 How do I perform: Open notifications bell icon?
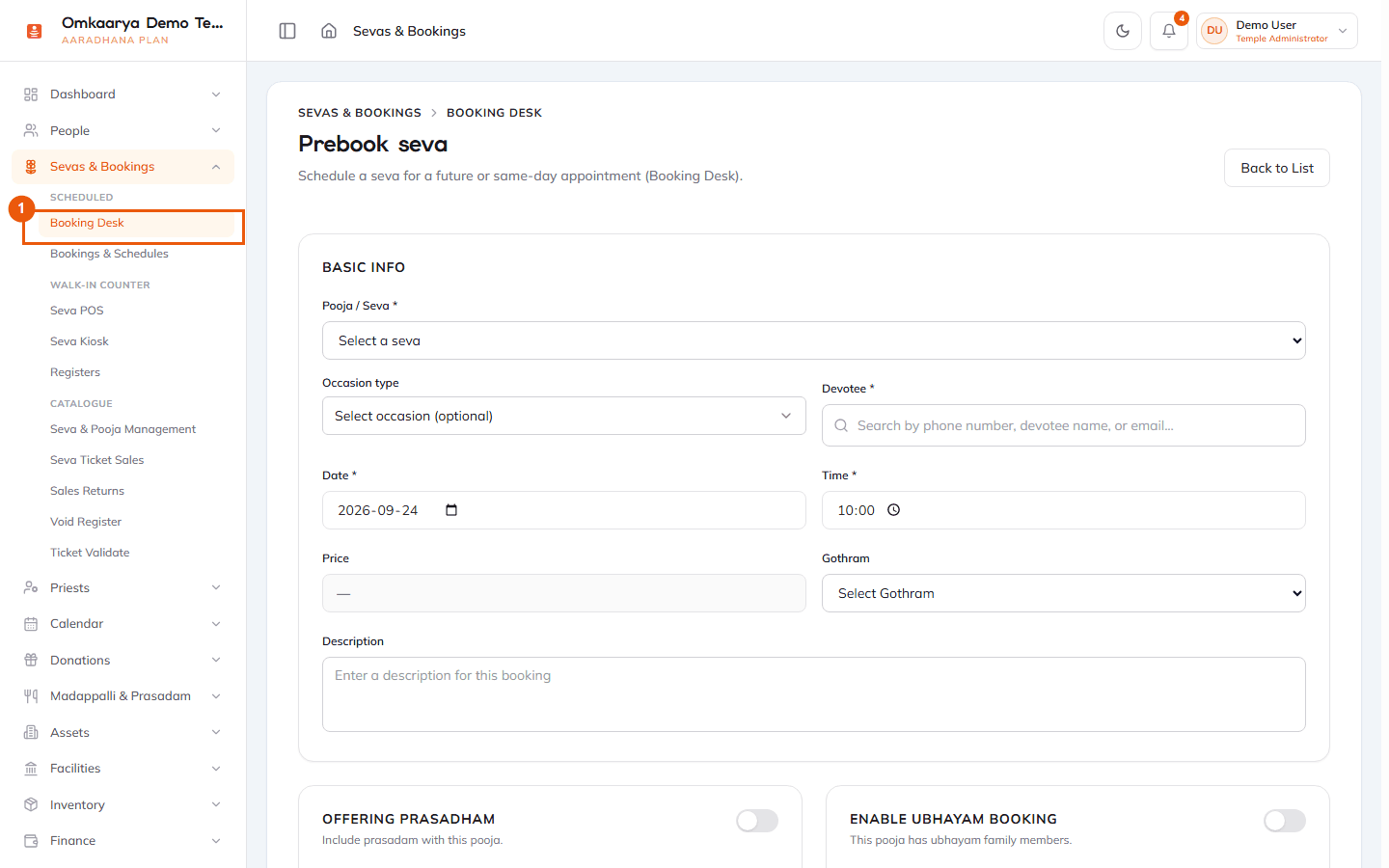[1169, 31]
